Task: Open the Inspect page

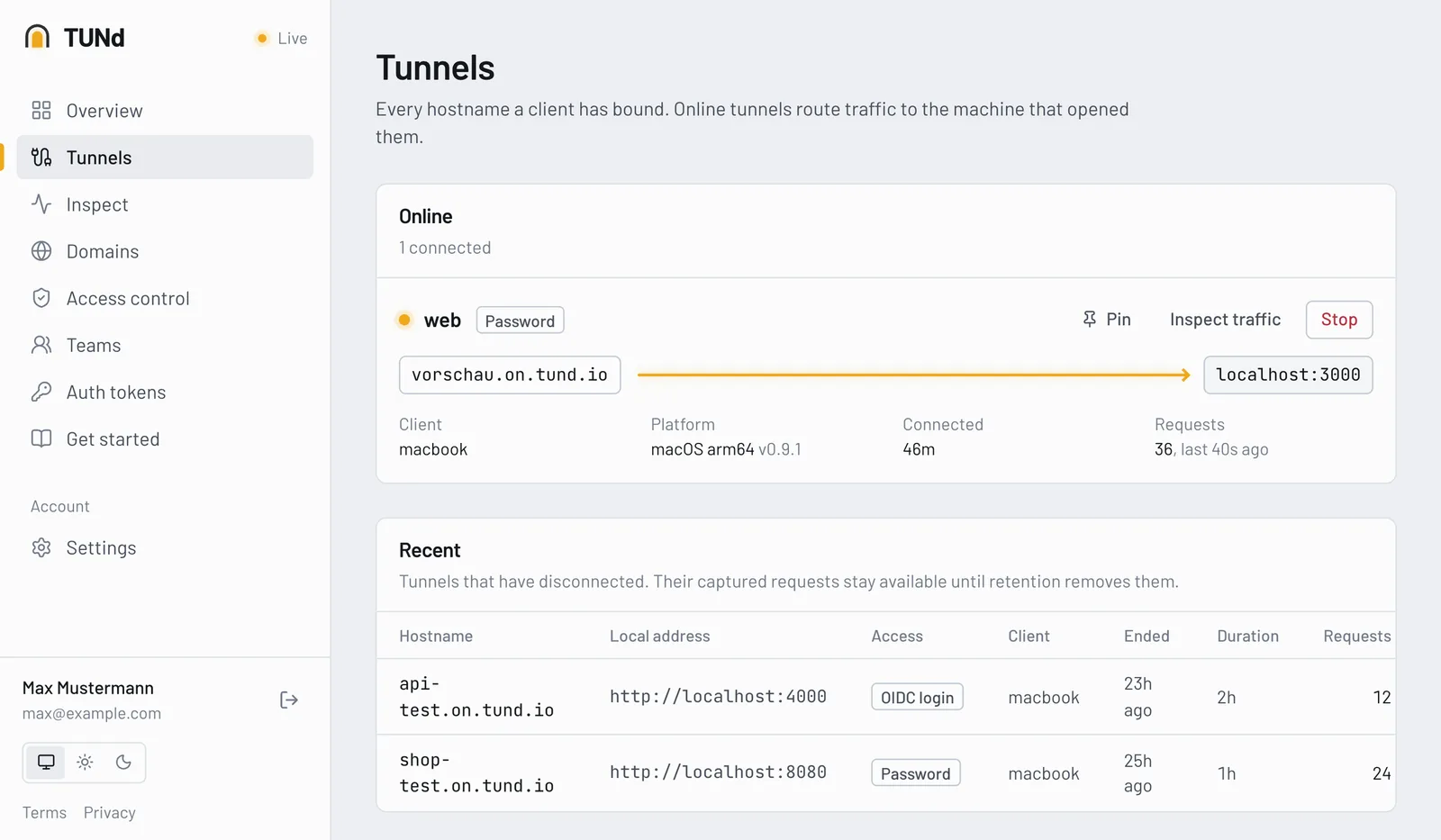Action: click(165, 204)
